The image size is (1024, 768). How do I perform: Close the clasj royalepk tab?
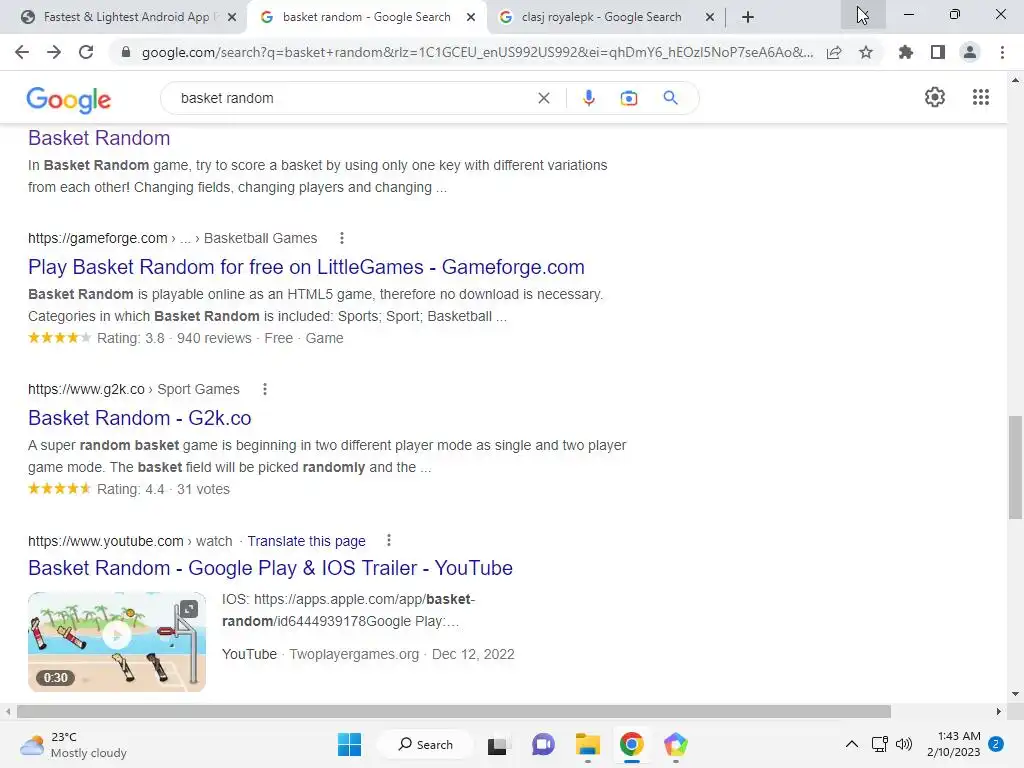[710, 18]
